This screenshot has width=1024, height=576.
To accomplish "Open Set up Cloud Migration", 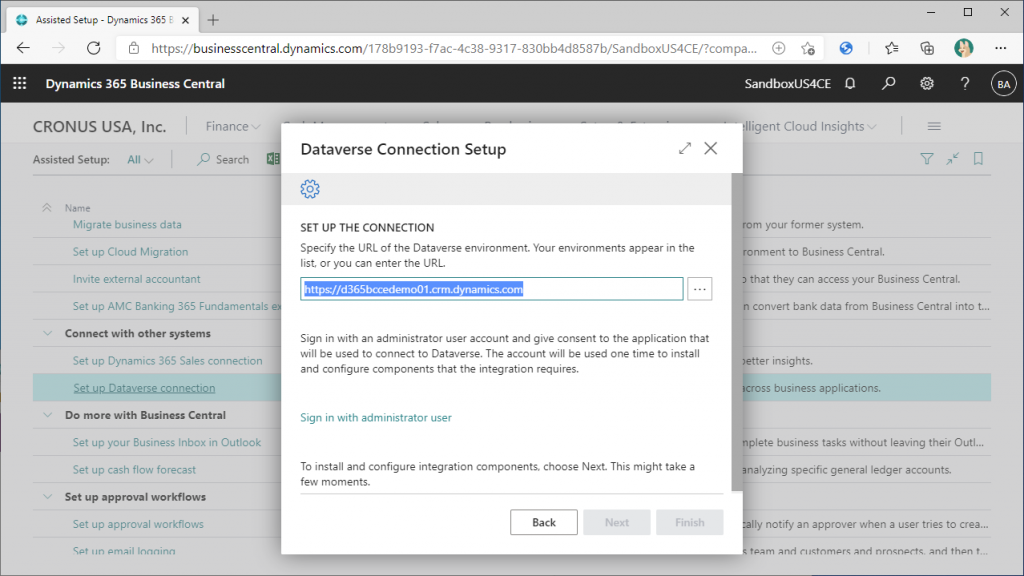I will point(131,251).
